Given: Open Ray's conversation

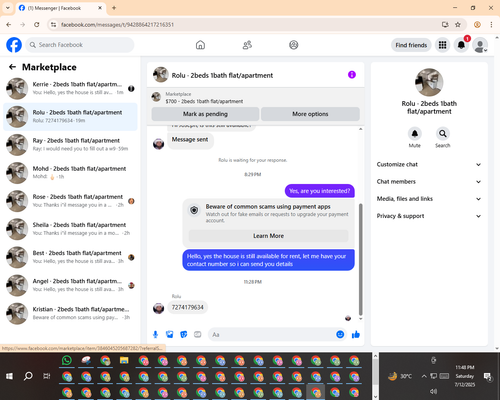Looking at the screenshot, I should (x=70, y=145).
